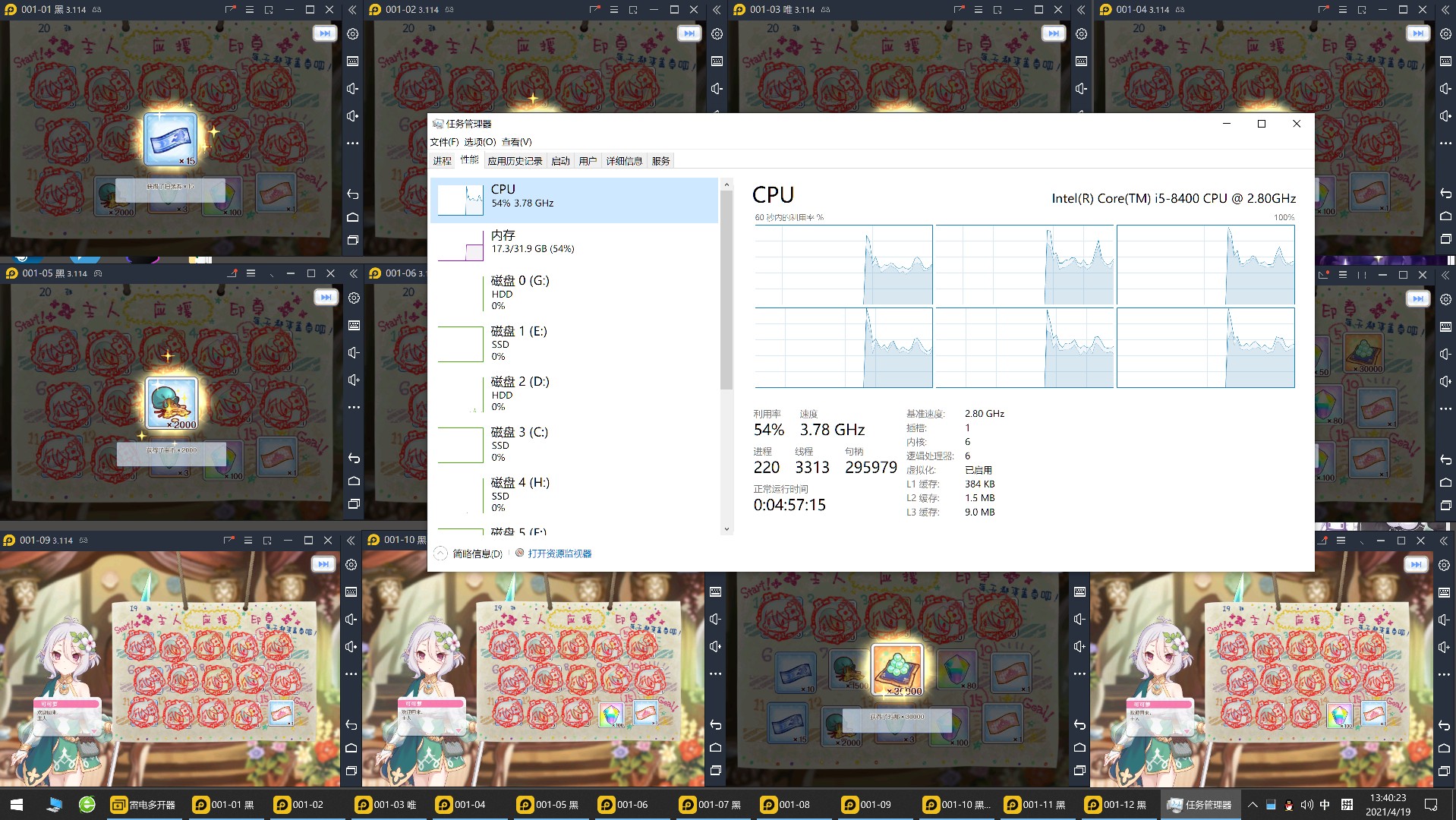Open settings gear in 001-09 emulator sidebar
Screen dimensions: 1456x820
[351, 565]
